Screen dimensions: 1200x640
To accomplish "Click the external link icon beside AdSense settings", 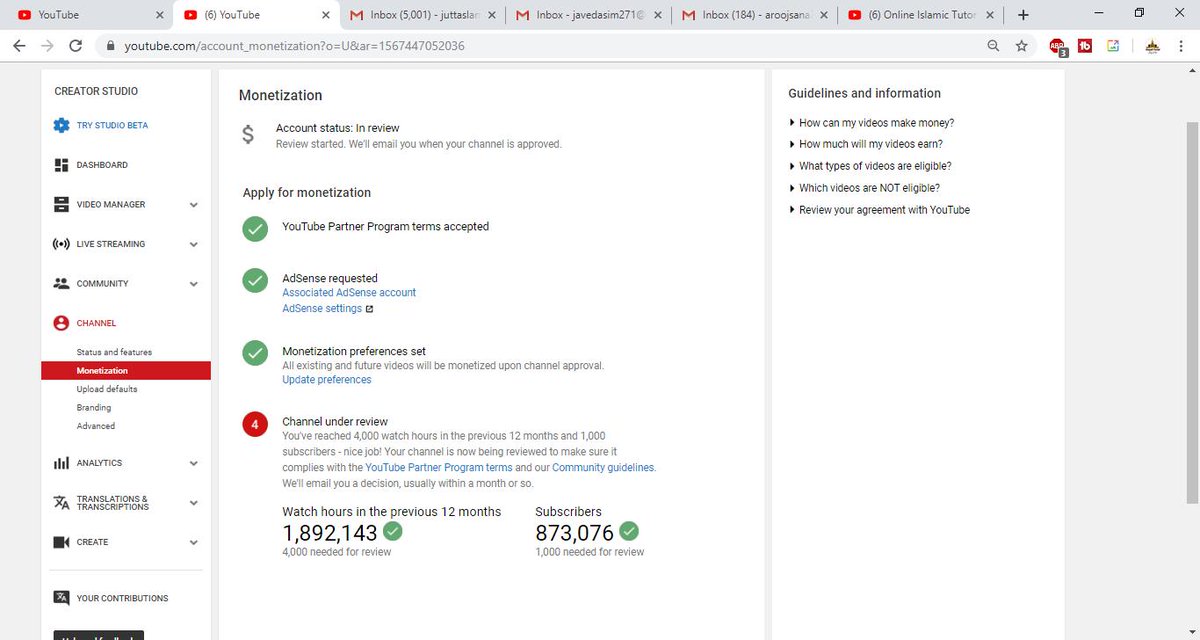I will point(370,309).
